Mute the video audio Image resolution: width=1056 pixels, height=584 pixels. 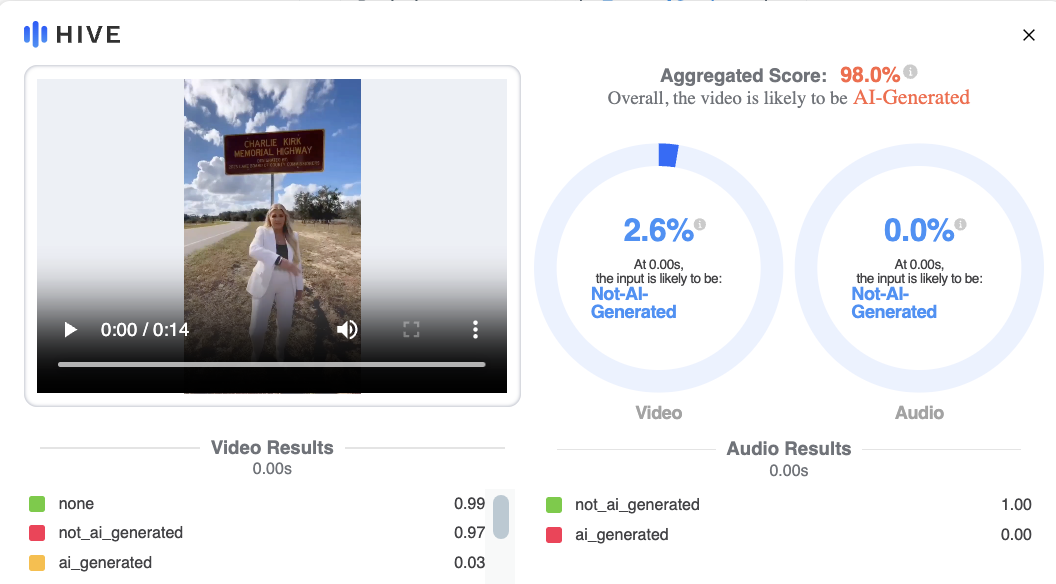[x=347, y=329]
